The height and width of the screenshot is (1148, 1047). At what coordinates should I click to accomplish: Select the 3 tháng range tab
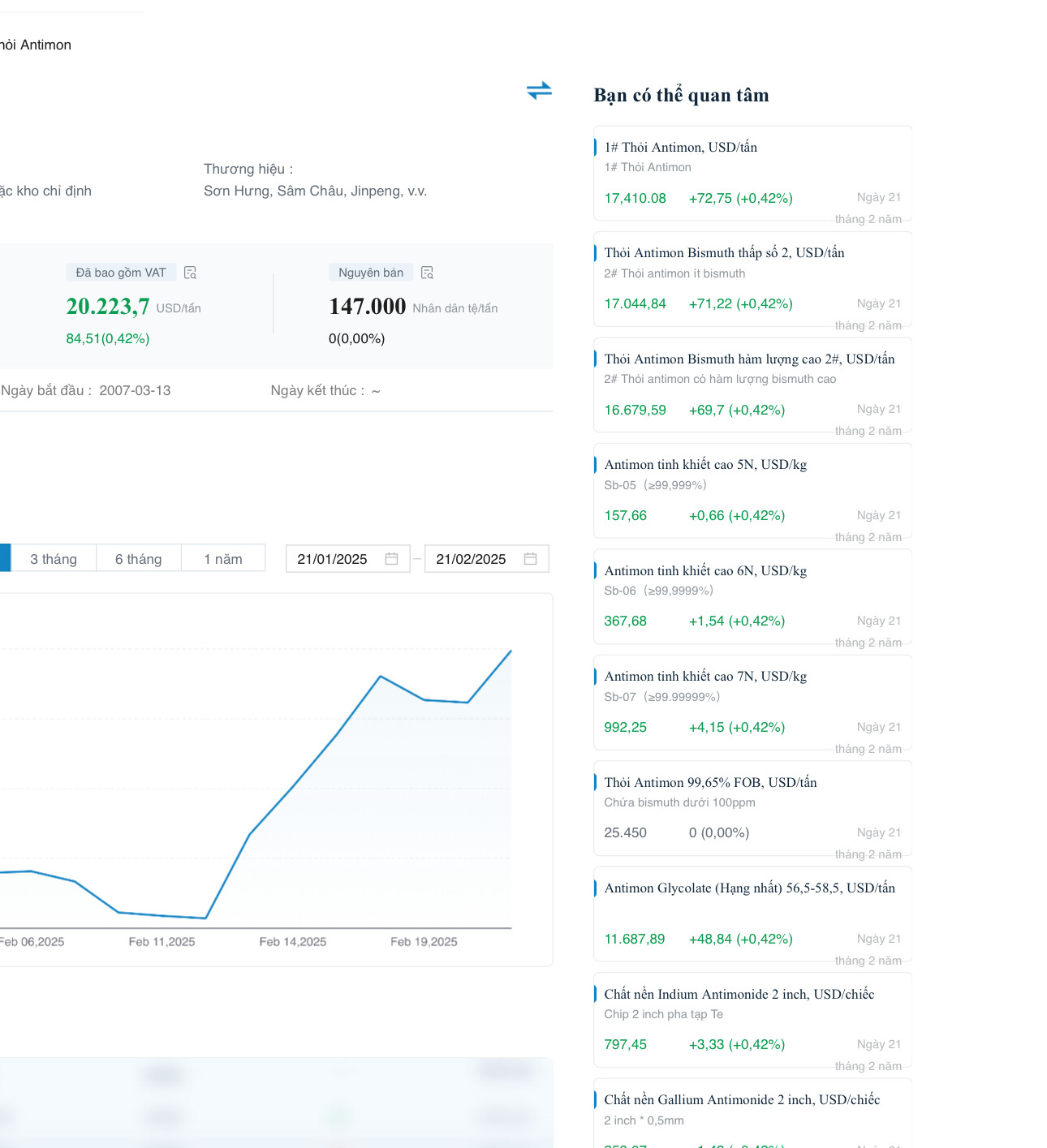54,559
